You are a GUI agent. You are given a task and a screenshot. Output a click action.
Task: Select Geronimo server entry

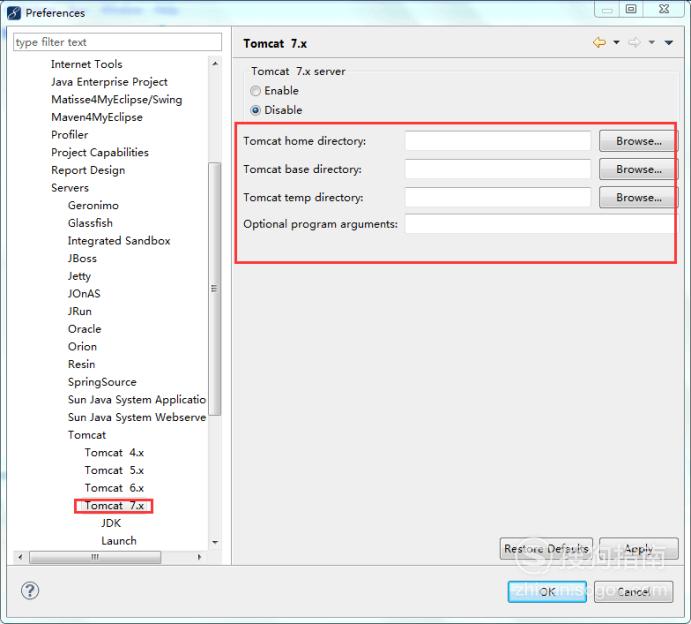(93, 205)
